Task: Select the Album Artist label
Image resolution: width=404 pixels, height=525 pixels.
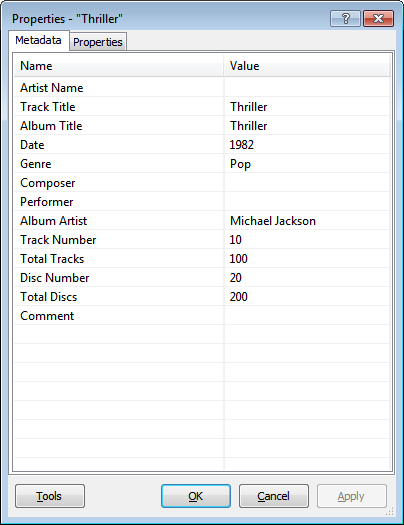Action: 54,221
